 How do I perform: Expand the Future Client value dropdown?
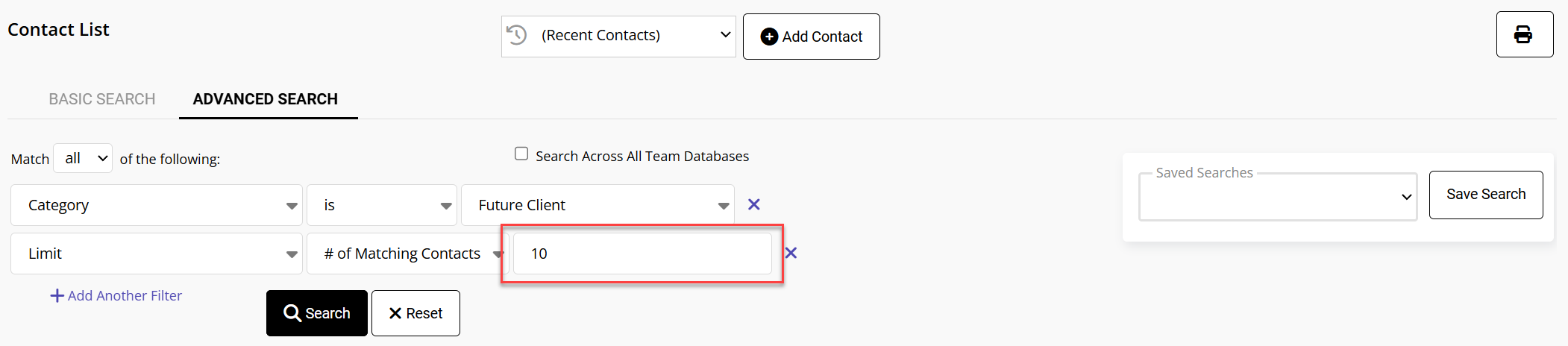click(x=598, y=205)
